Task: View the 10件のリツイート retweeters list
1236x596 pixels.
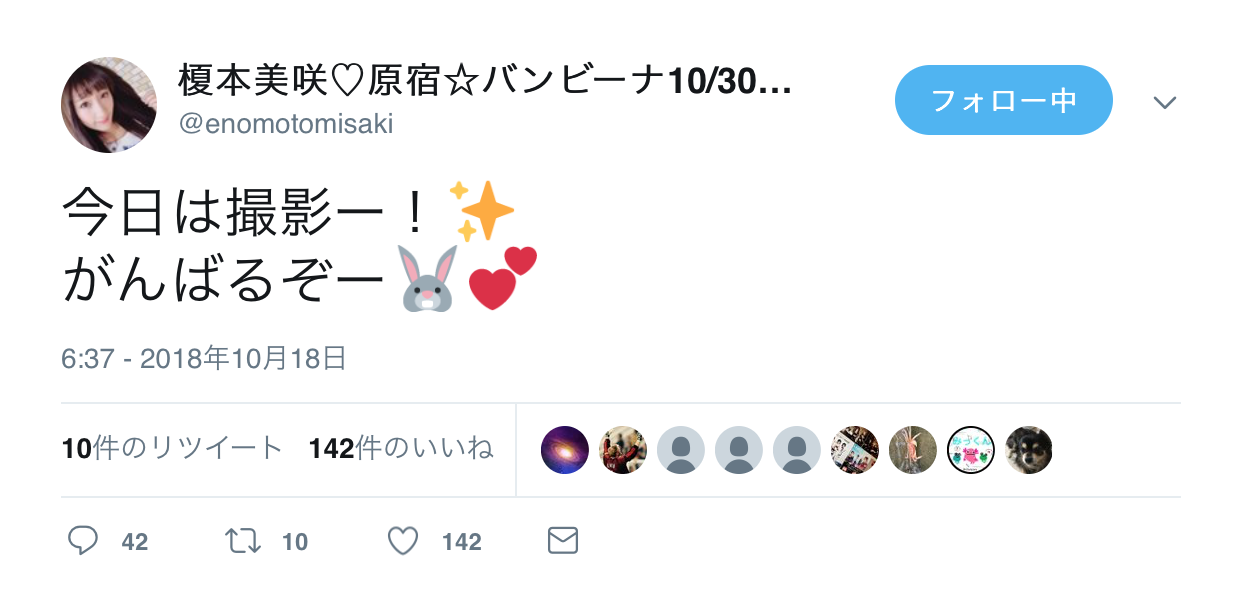Action: (172, 449)
